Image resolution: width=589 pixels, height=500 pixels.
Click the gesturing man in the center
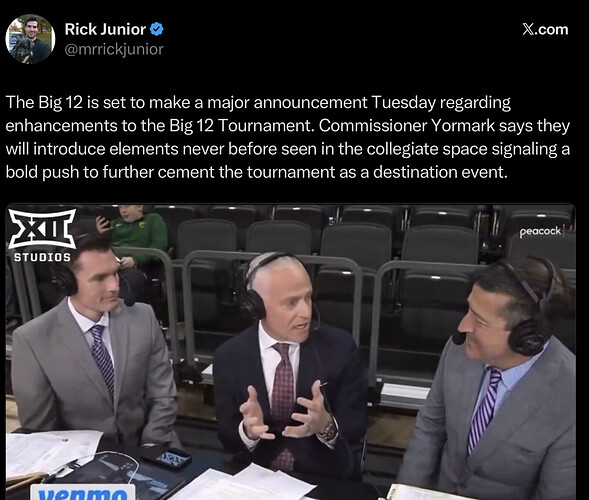[x=289, y=368]
